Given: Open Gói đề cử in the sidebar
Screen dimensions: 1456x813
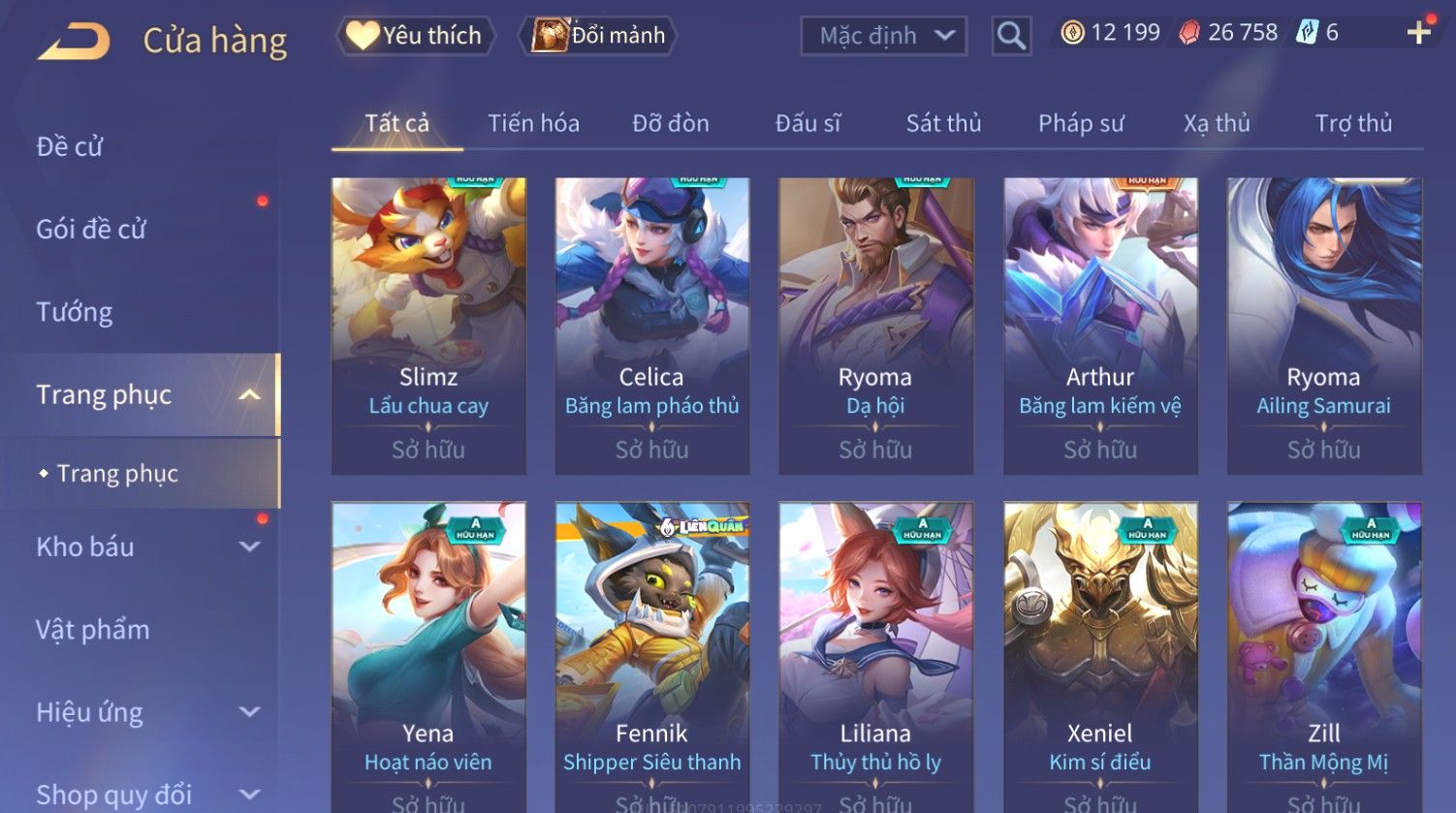Looking at the screenshot, I should 91,230.
